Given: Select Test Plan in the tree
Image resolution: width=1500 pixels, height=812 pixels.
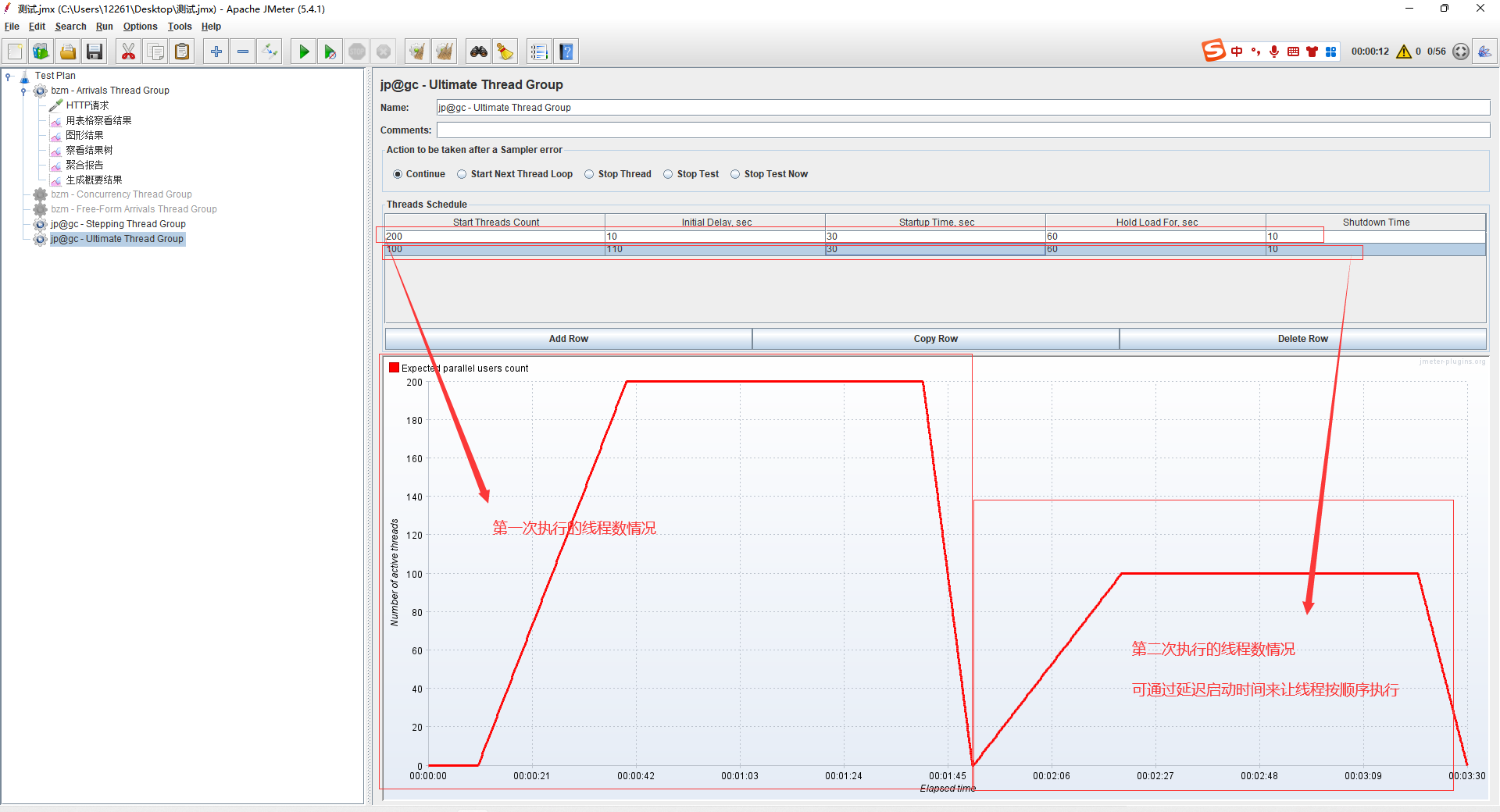Looking at the screenshot, I should pos(55,76).
